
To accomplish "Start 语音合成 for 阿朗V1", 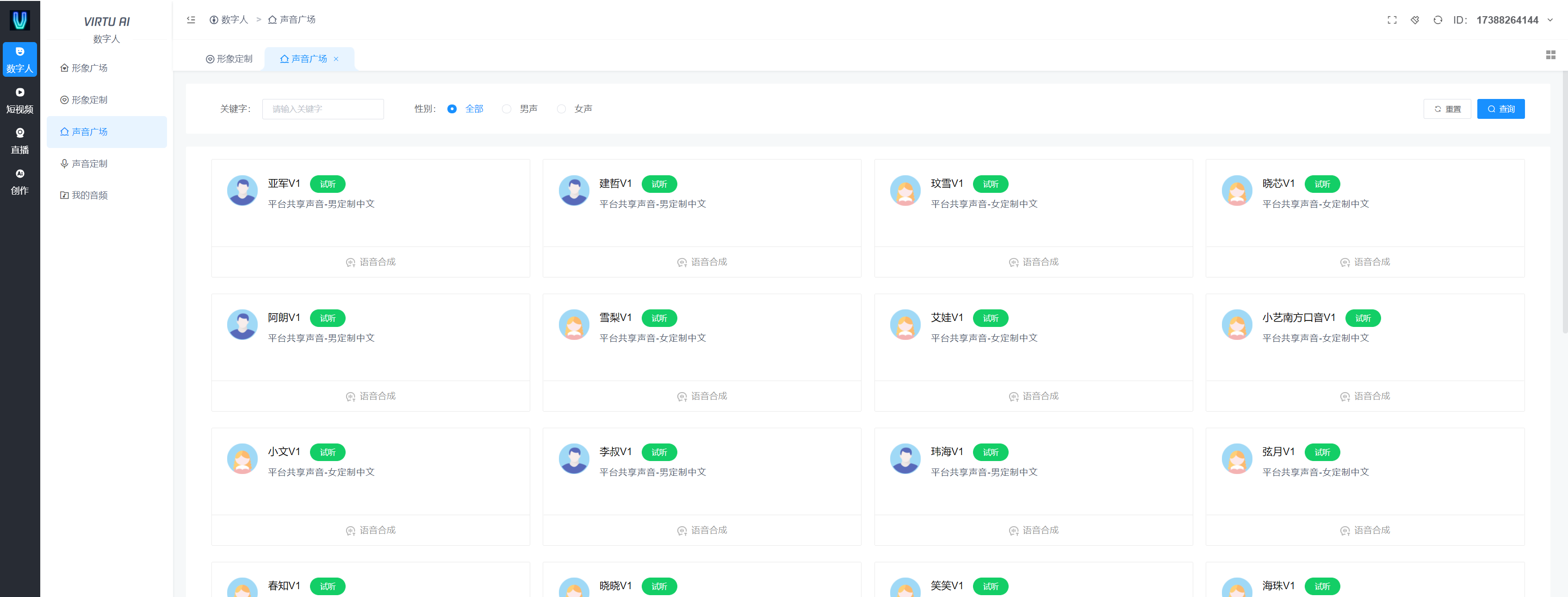I will point(370,396).
